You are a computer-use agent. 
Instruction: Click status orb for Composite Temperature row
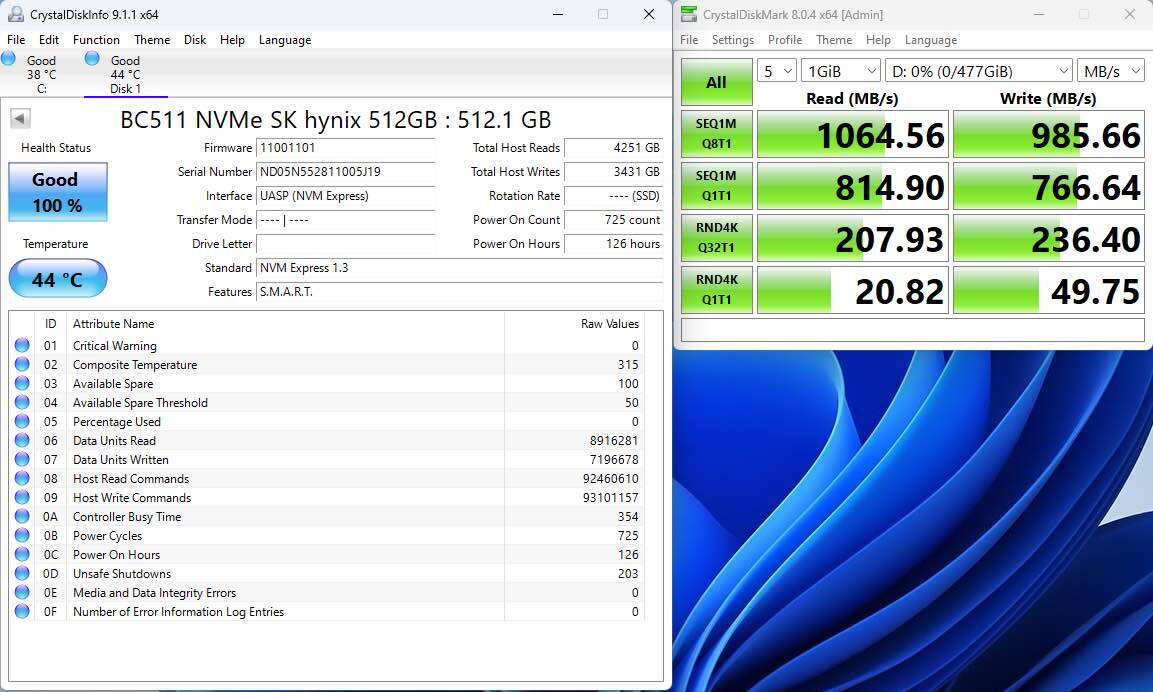22,364
